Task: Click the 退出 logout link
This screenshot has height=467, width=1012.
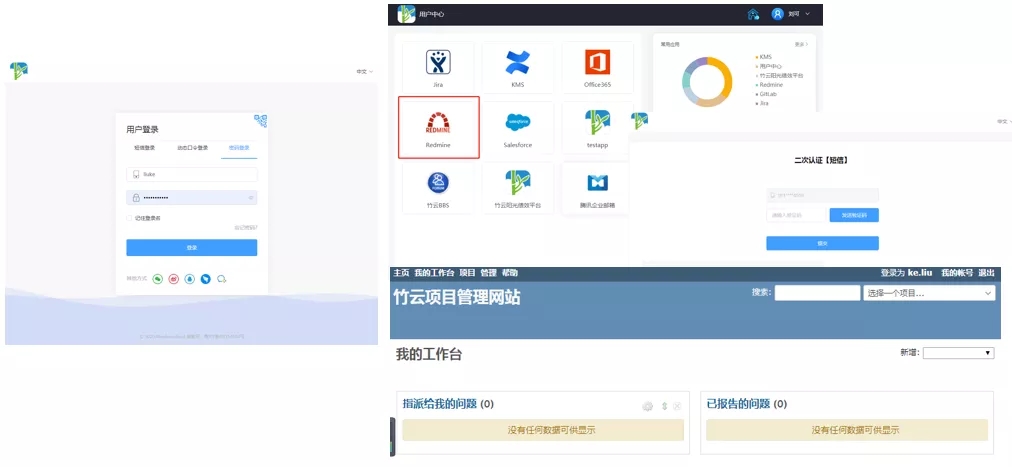Action: coord(986,273)
